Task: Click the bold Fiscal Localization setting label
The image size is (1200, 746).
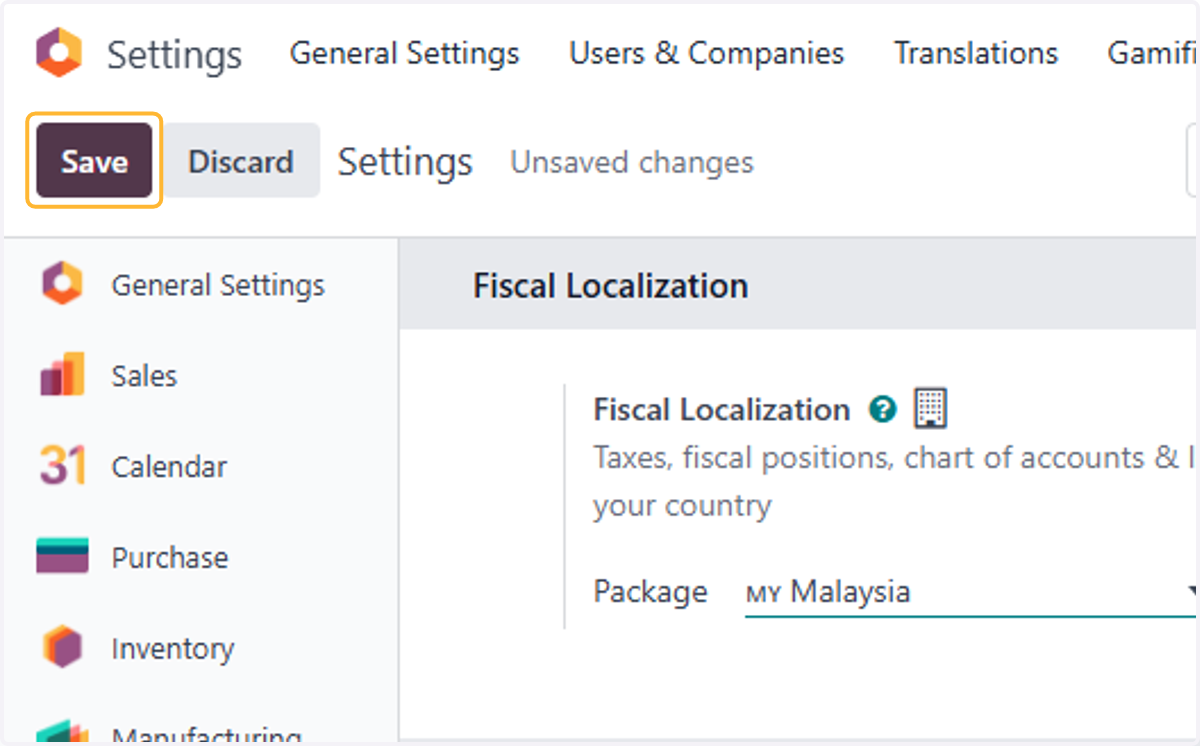Action: pos(722,409)
